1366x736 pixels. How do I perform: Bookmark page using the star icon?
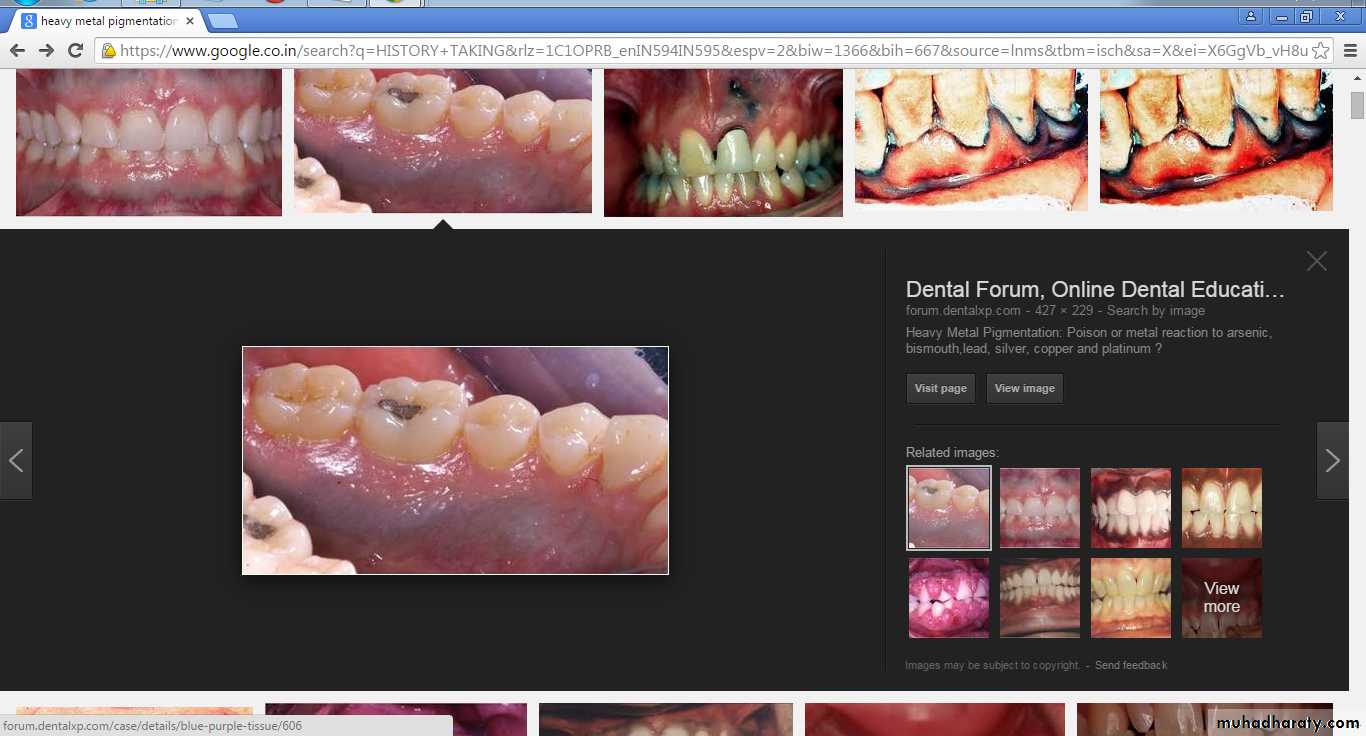[x=1320, y=50]
